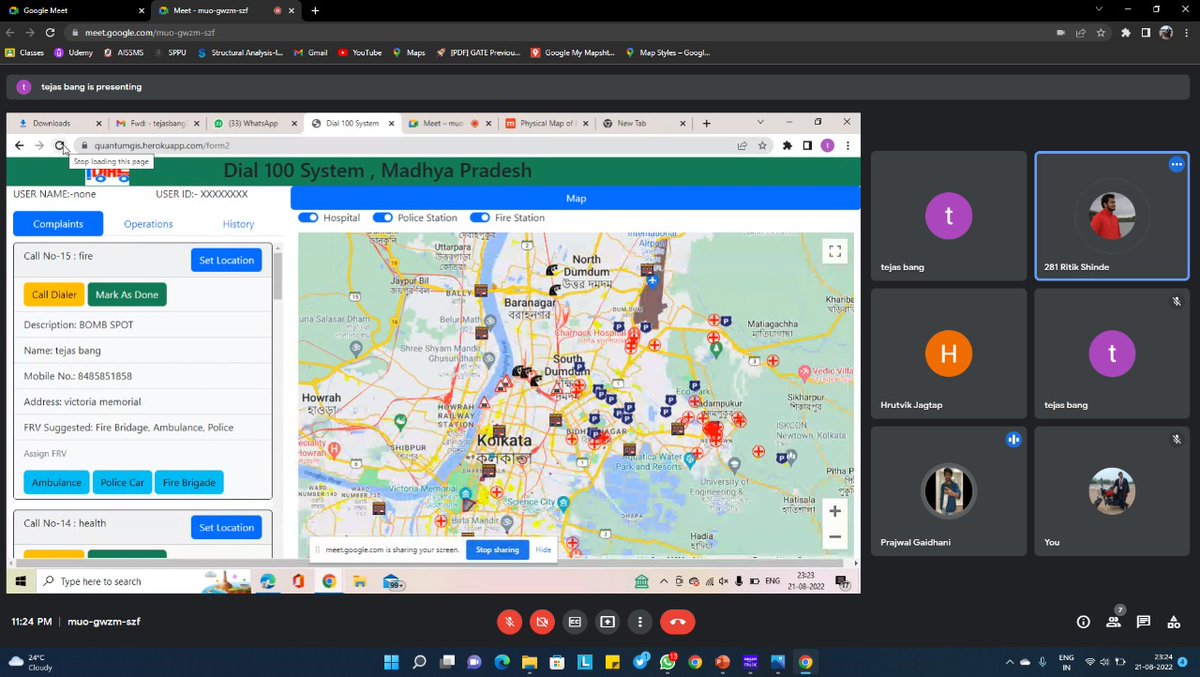Screen dimensions: 1200x677
Task: Toggle the Fire Station layer switch
Action: [x=480, y=217]
